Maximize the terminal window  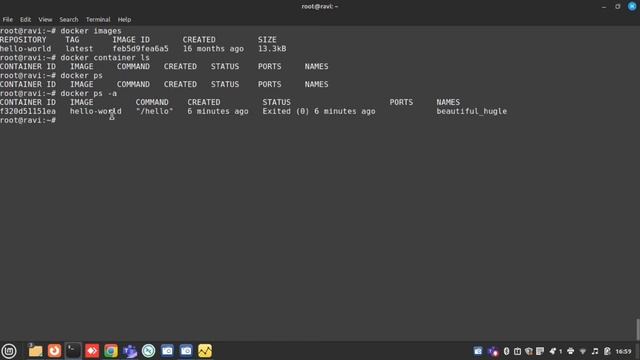[x=618, y=7]
